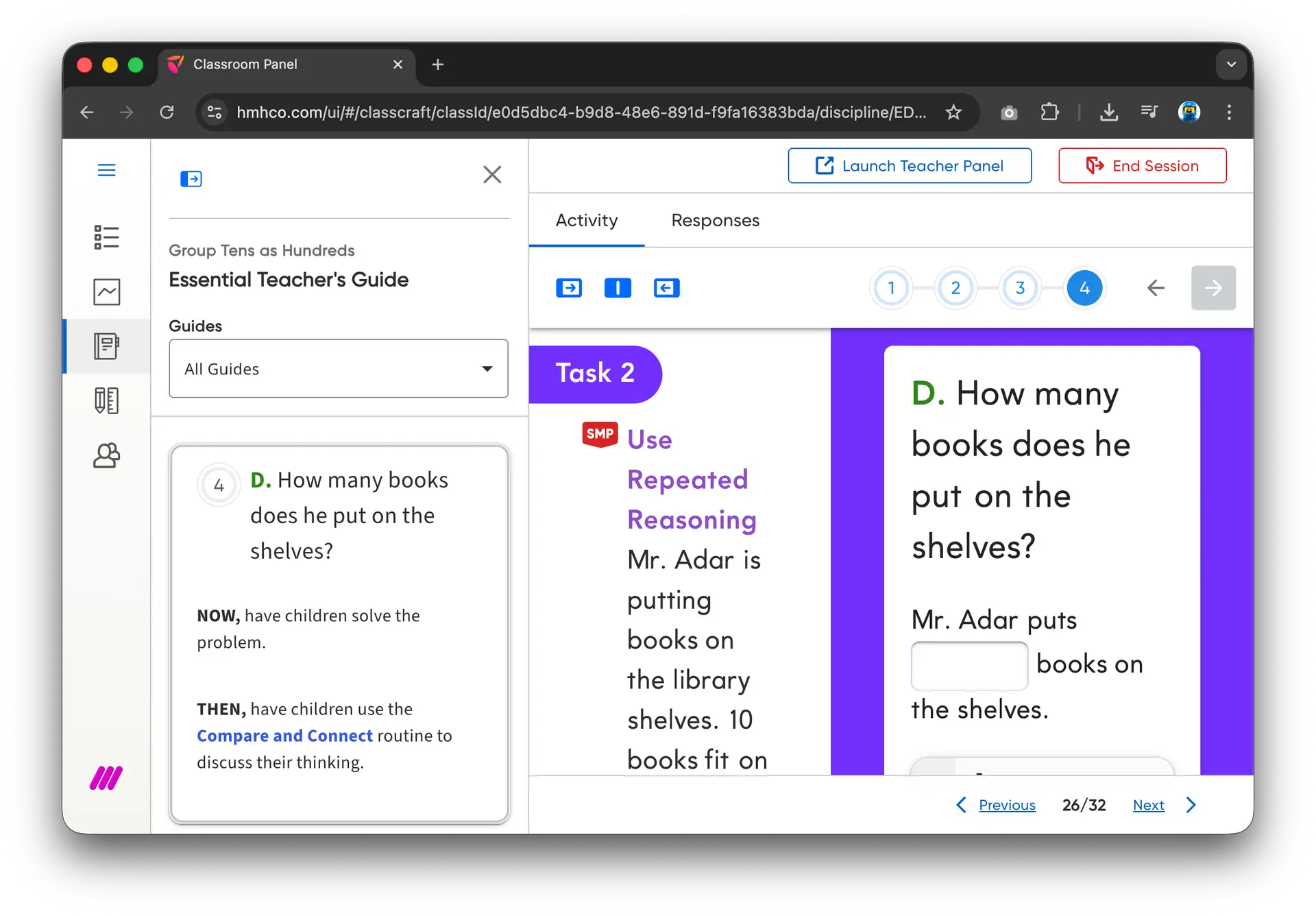Expand right pane layout toggle
The width and height of the screenshot is (1316, 916).
[666, 288]
